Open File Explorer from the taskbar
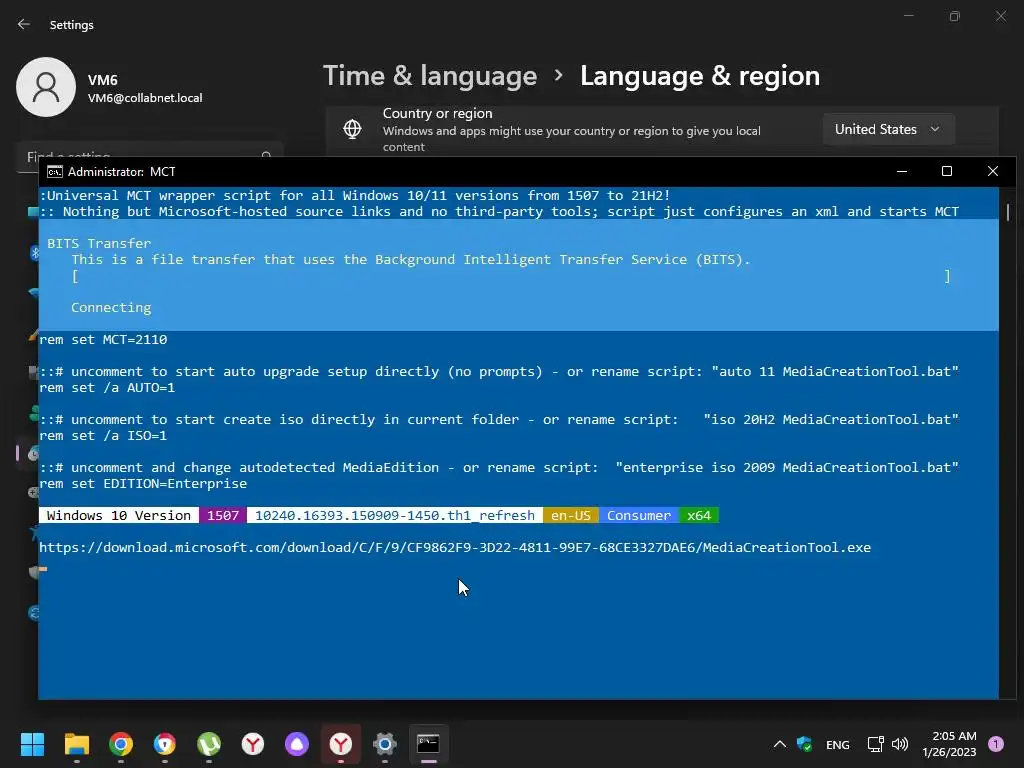The image size is (1024, 768). (x=76, y=744)
